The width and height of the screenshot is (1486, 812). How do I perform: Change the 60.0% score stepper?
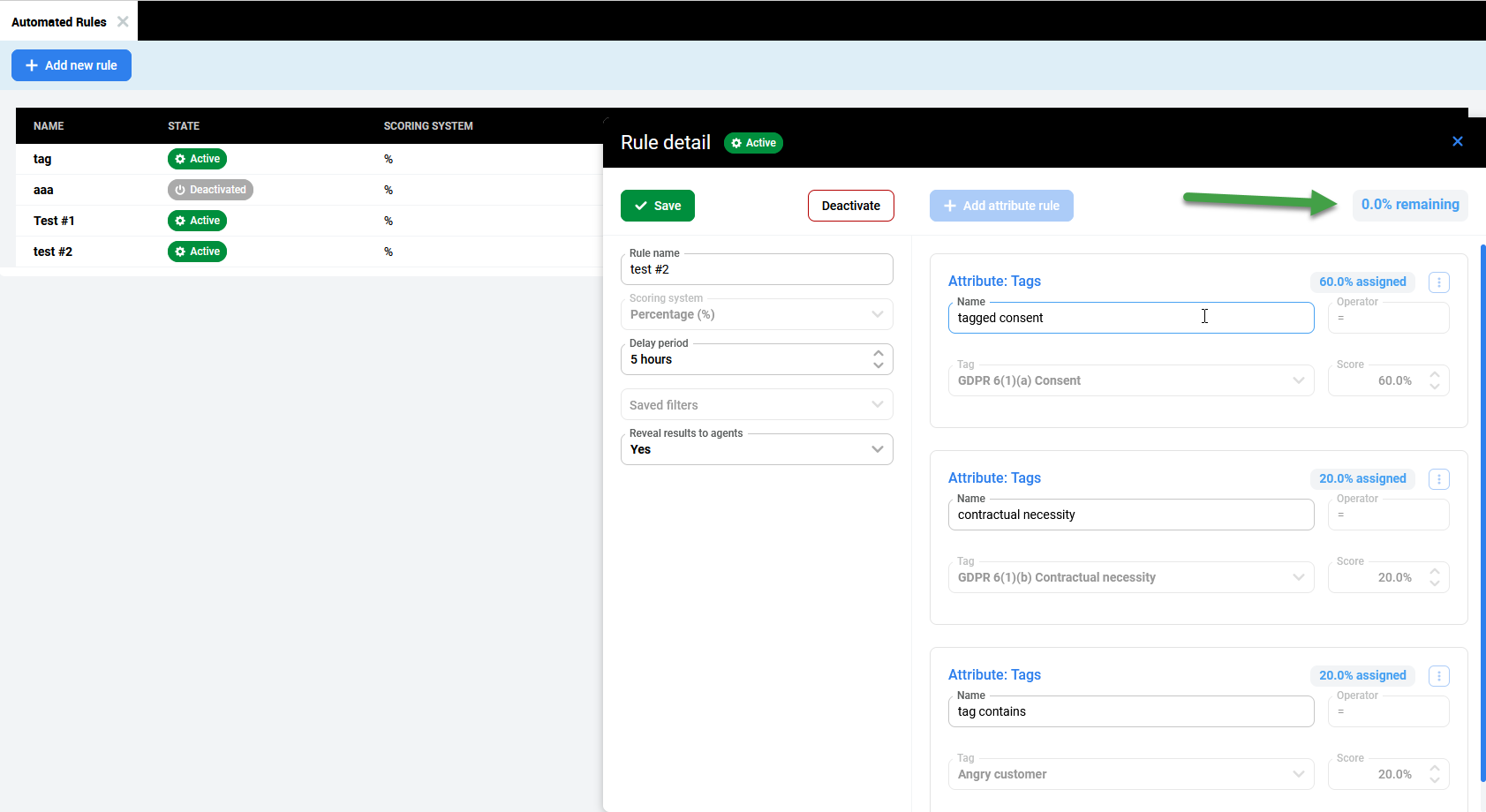pyautogui.click(x=1434, y=380)
